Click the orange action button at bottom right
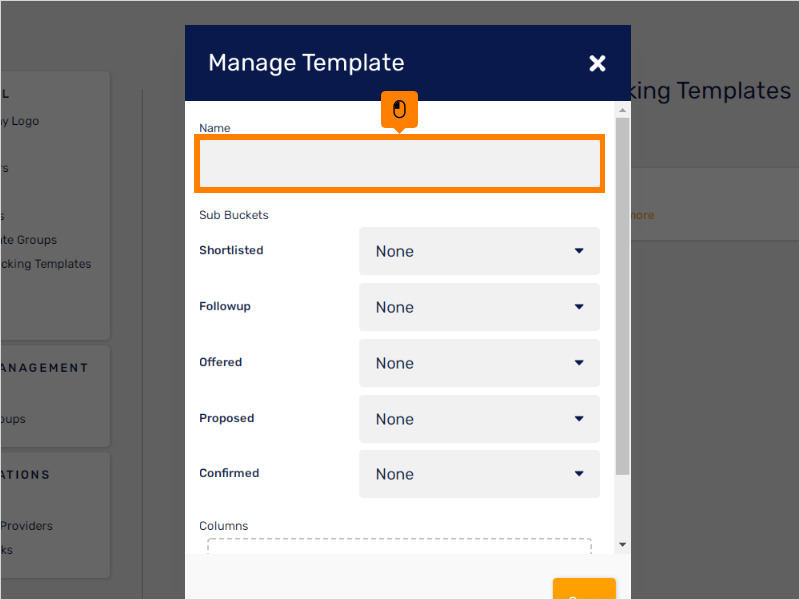This screenshot has width=800, height=600. [x=584, y=592]
